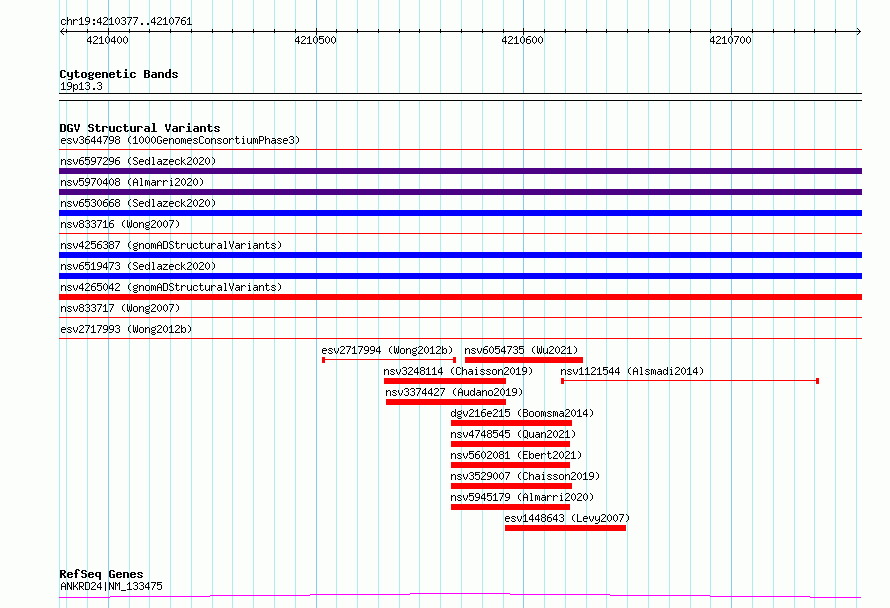Select the nsv4256387 (gnomADStructuralVariants) label
Image resolution: width=890 pixels, height=608 pixels.
pos(171,245)
